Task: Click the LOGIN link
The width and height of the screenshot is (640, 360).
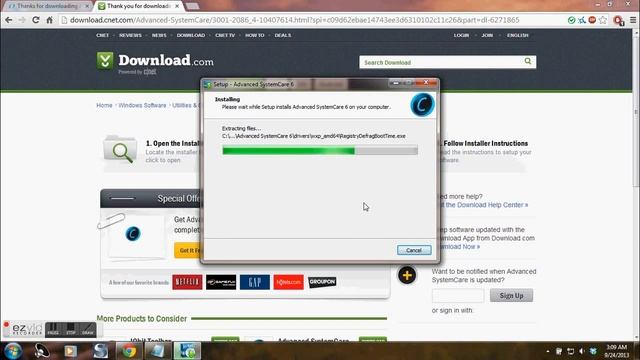Action: click(461, 36)
